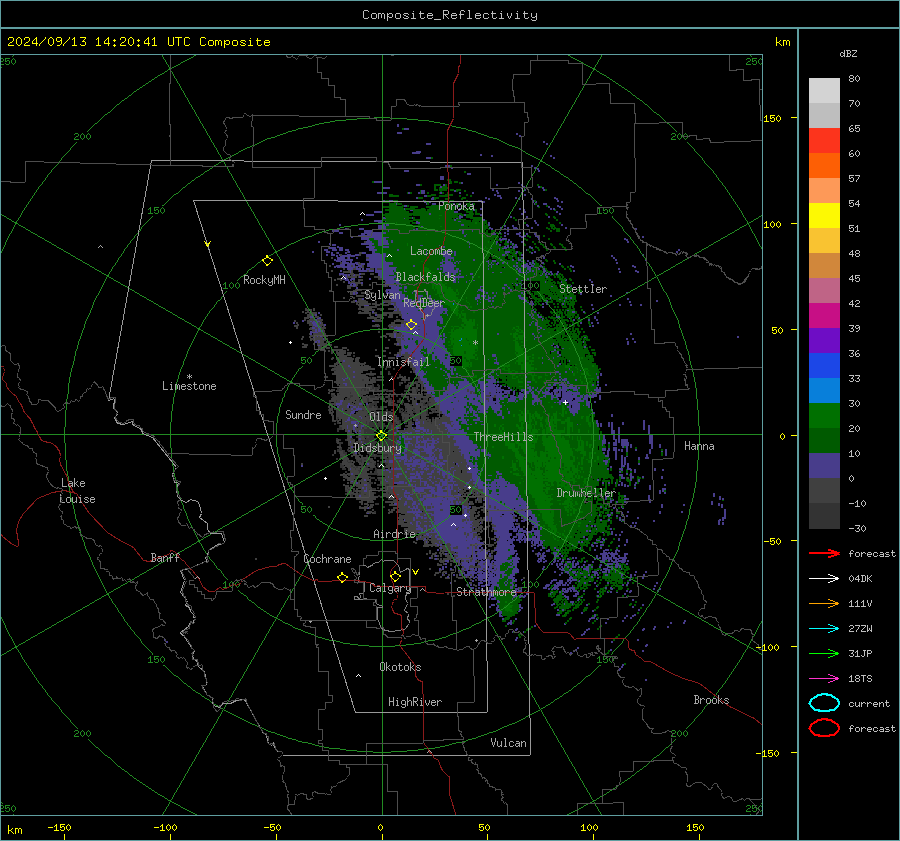Click the Okotoks town label

[400, 667]
